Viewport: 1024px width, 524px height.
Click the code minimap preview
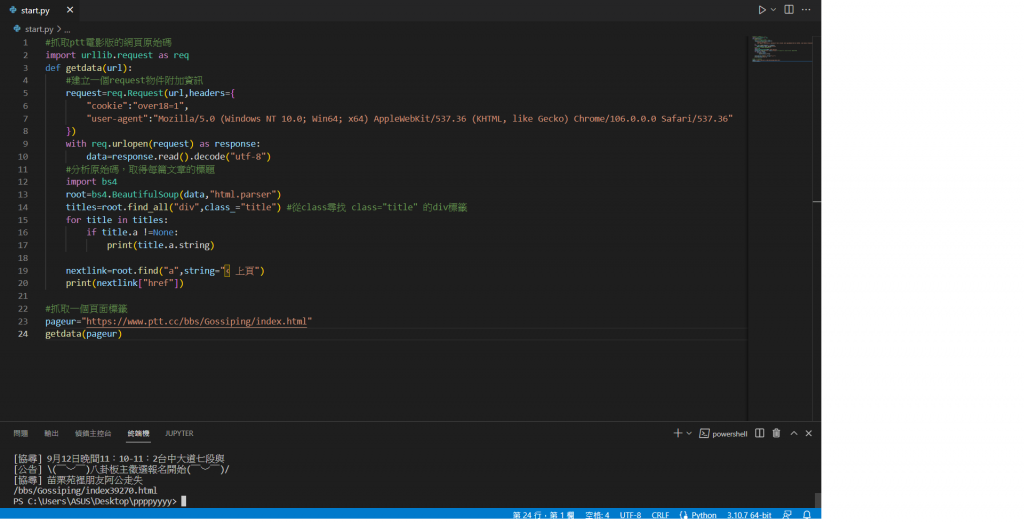pyautogui.click(x=781, y=50)
